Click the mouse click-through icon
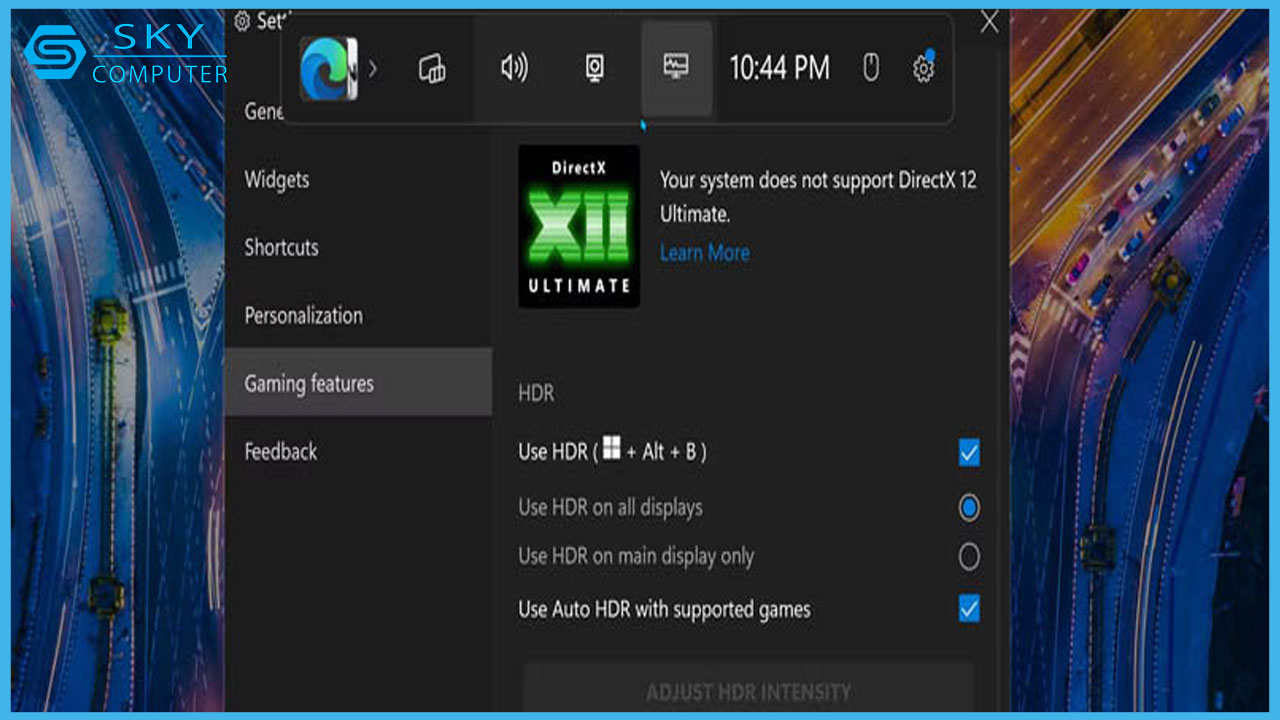The image size is (1280, 720). [x=871, y=68]
